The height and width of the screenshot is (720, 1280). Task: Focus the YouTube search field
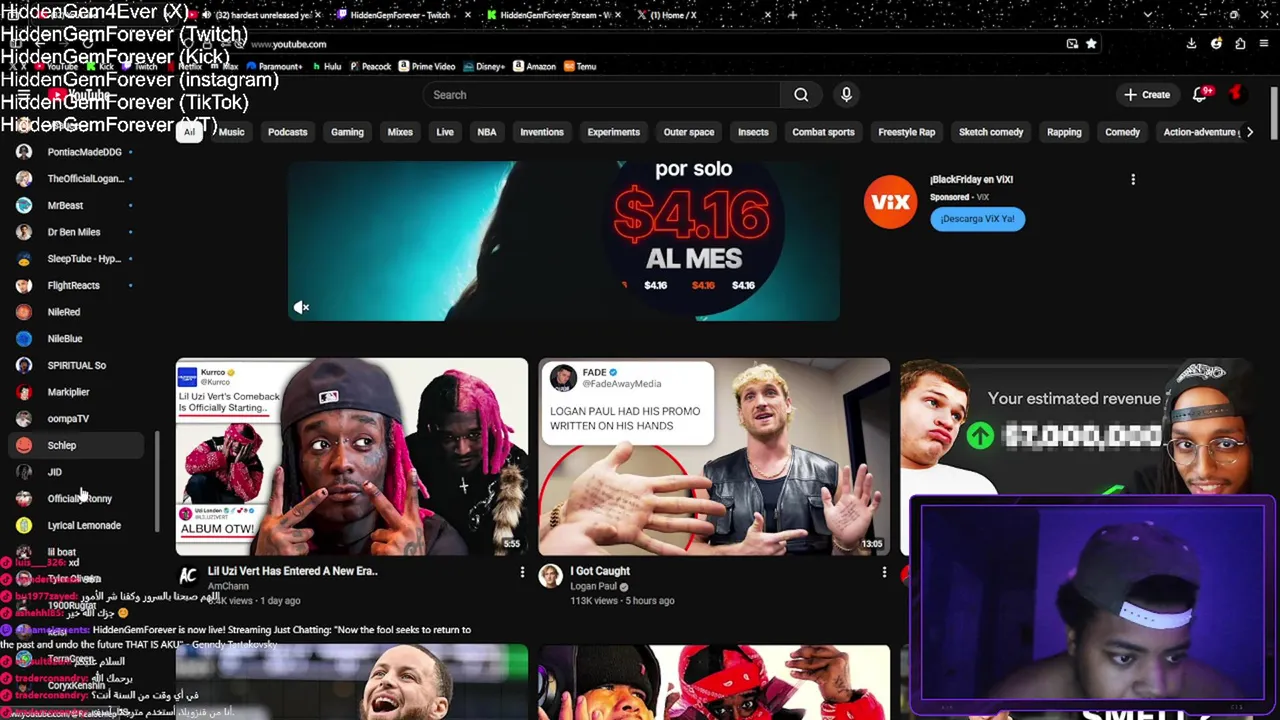601,95
